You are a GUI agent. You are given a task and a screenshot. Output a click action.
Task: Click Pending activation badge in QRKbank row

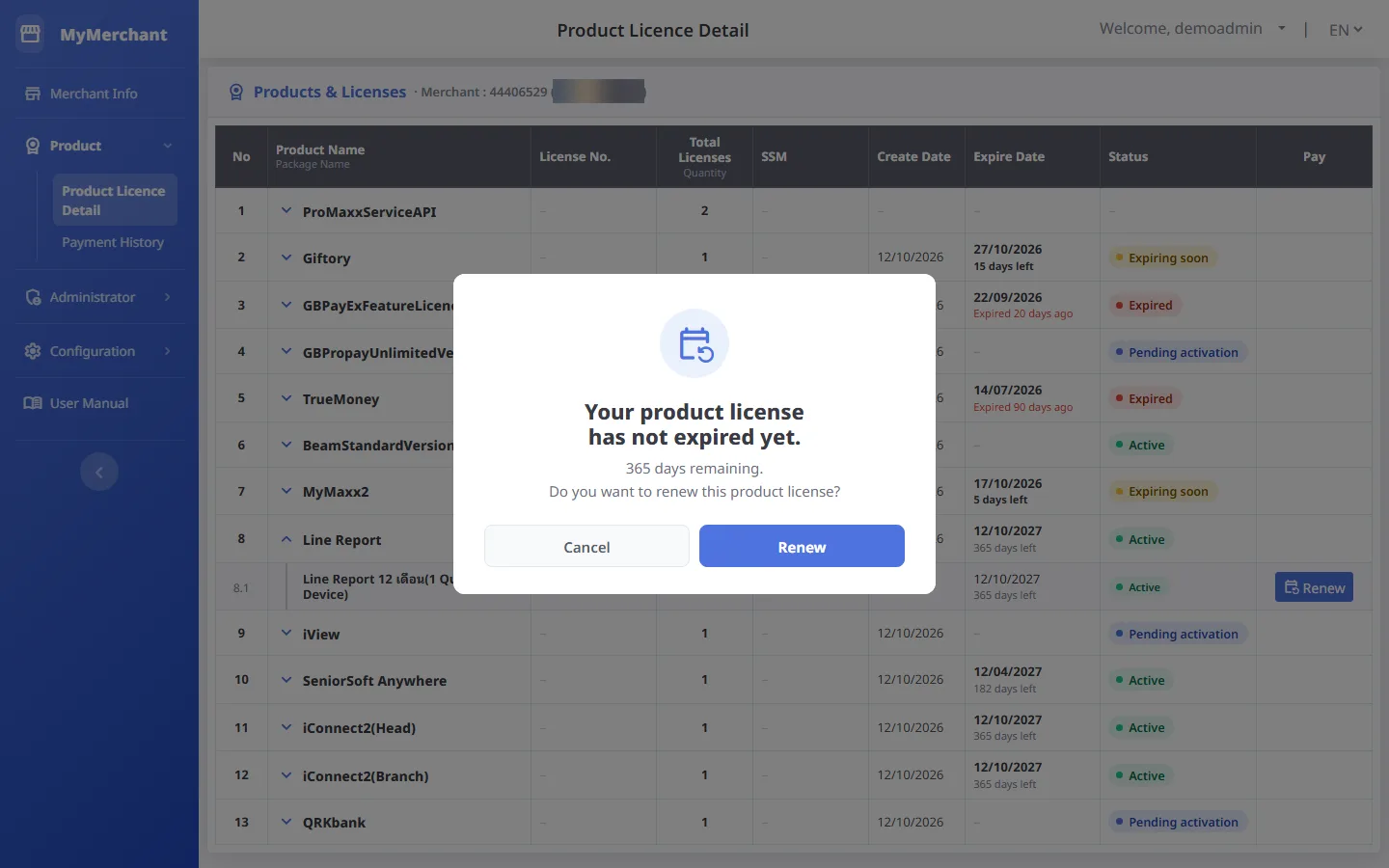(x=1178, y=822)
